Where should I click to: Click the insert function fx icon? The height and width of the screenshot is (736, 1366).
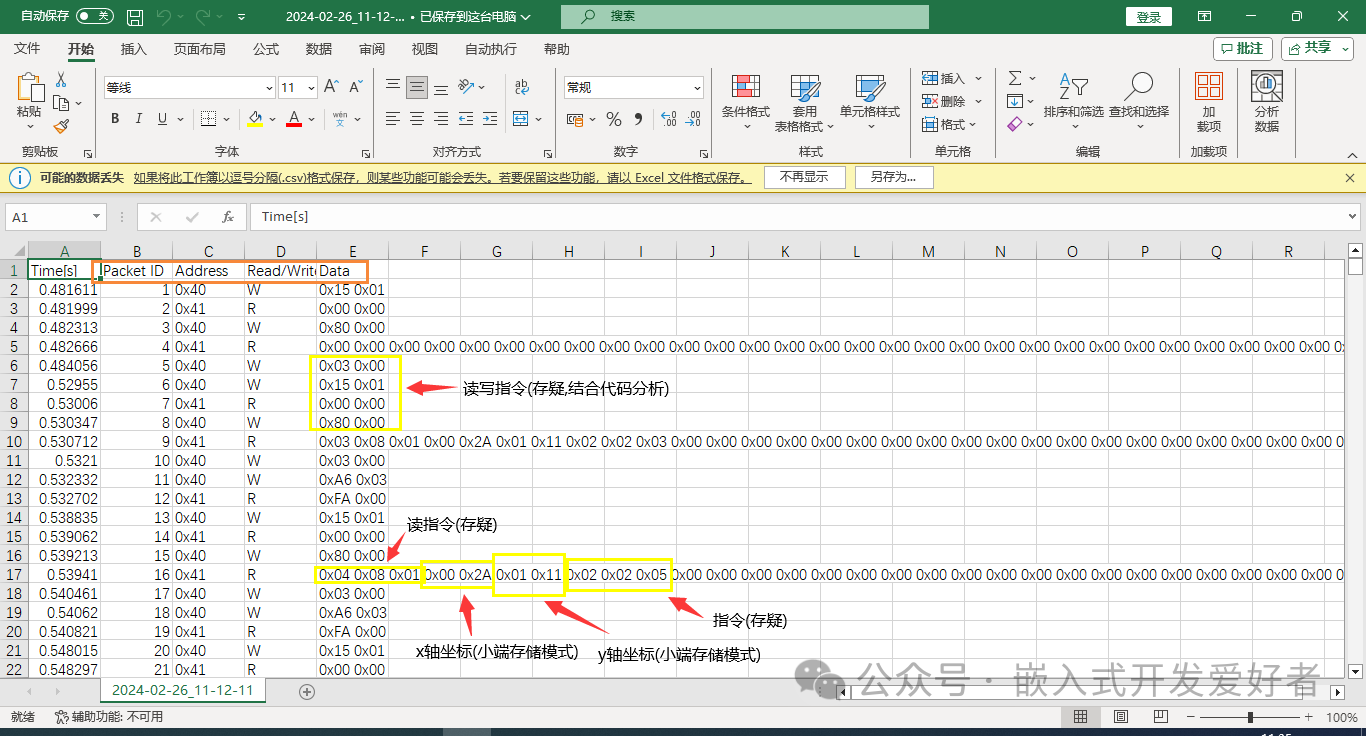(x=227, y=216)
